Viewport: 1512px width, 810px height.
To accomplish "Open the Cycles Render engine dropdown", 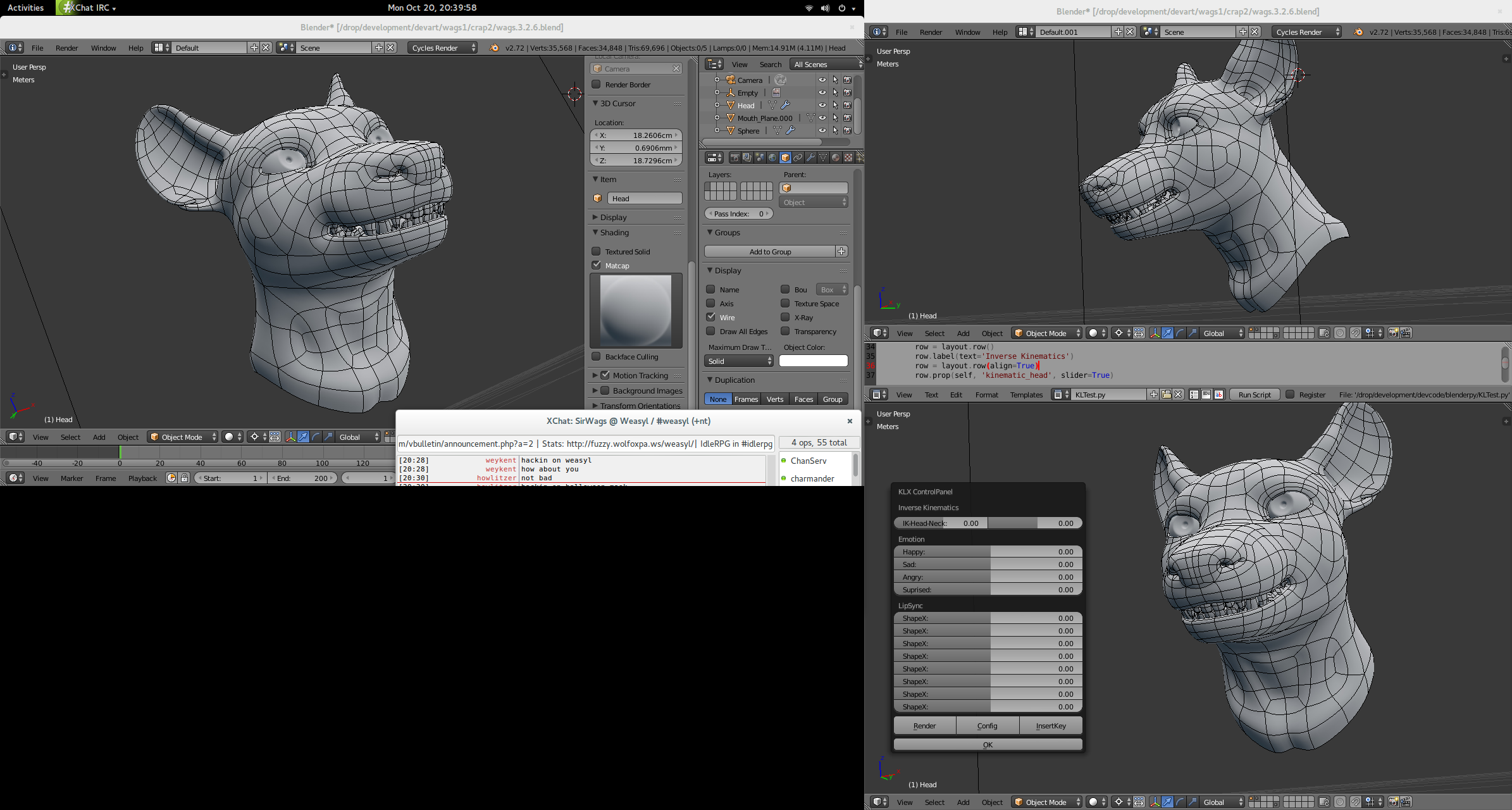I will point(442,48).
